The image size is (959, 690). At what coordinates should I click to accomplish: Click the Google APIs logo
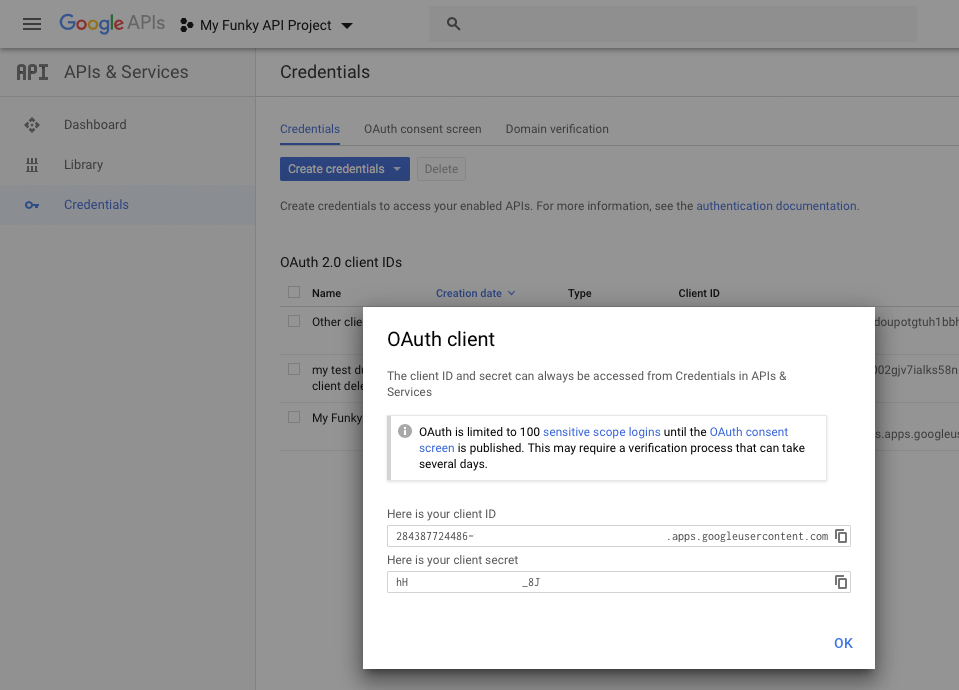(112, 24)
